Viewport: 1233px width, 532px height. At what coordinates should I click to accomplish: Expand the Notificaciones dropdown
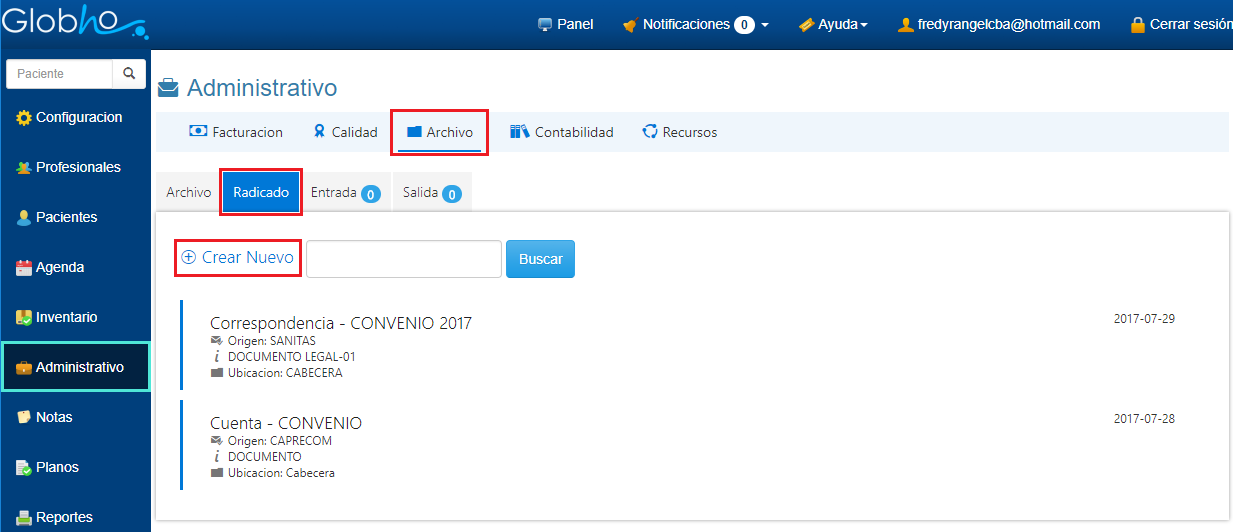pyautogui.click(x=695, y=24)
